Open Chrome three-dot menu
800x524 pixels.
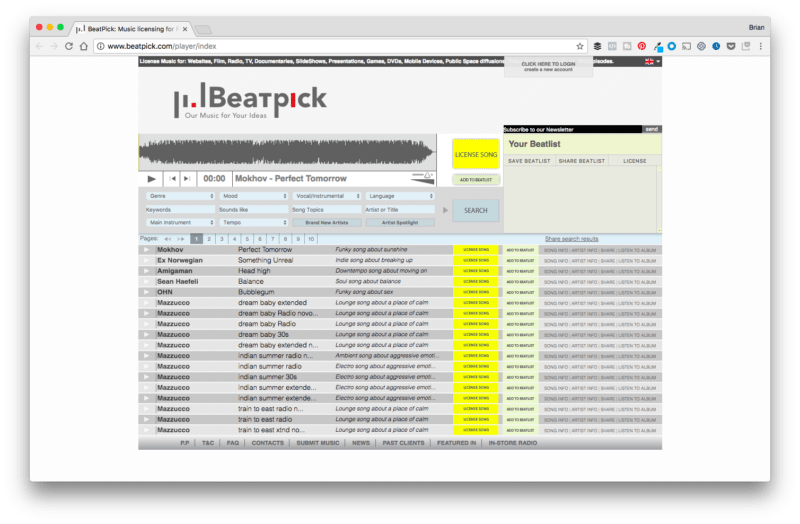(761, 46)
